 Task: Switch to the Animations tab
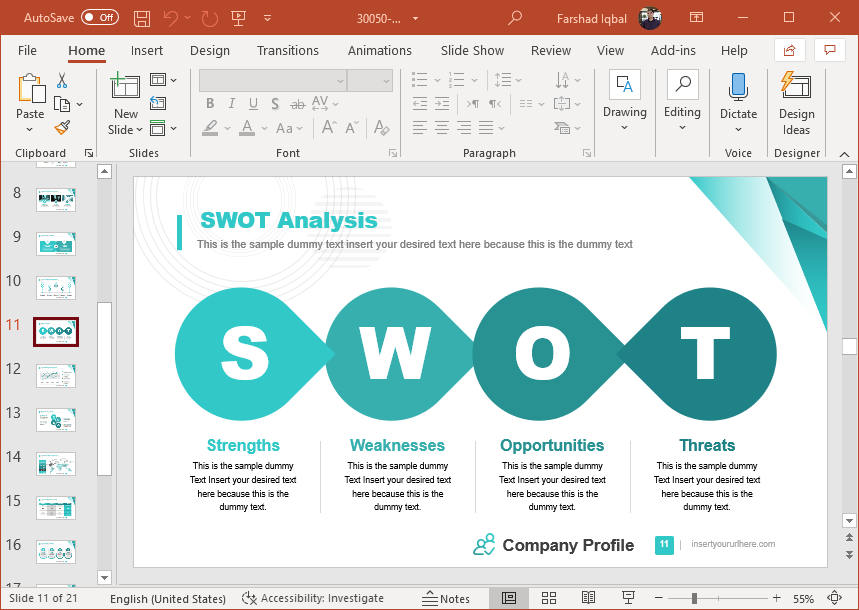(x=379, y=51)
